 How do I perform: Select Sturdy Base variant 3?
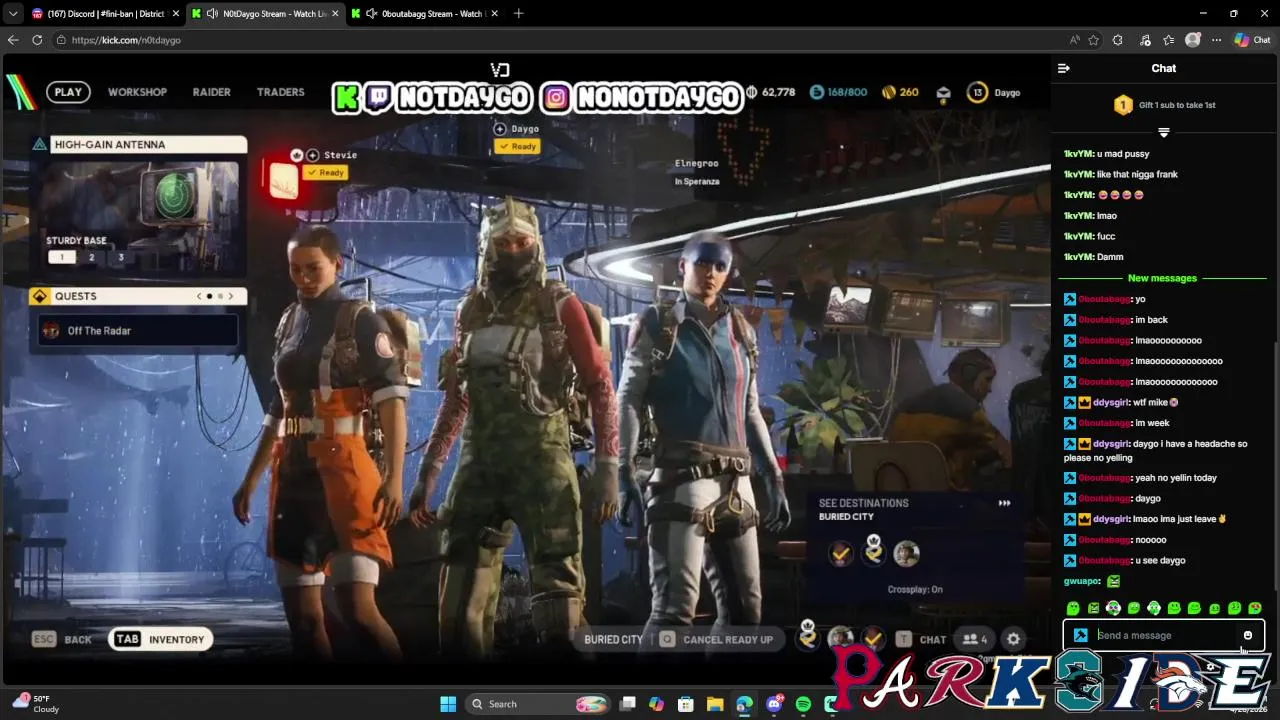[121, 257]
